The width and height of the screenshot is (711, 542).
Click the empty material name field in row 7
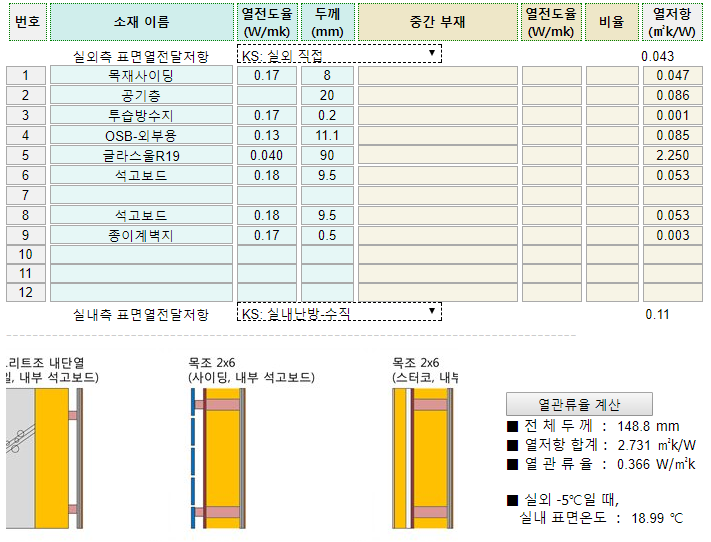(x=140, y=195)
